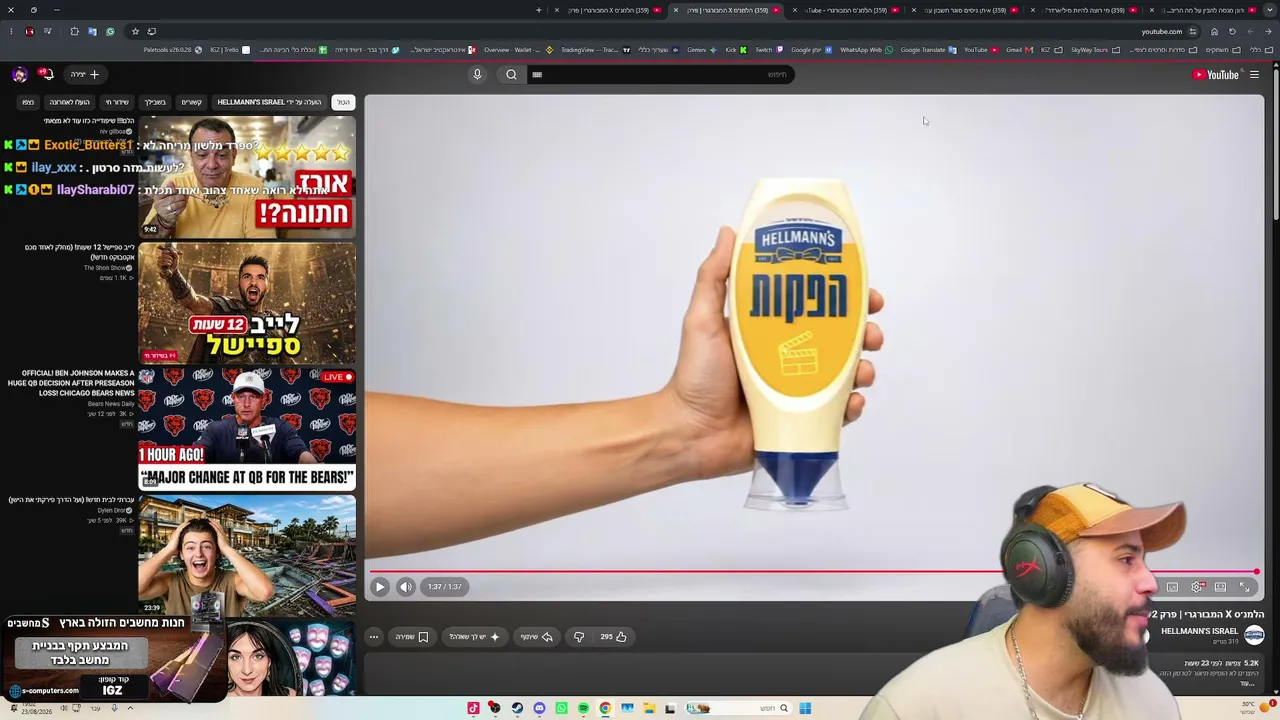This screenshot has height=720, width=1280.
Task: Select the first filter chip beside HELLMANN'S ISRAEL
Action: point(343,102)
